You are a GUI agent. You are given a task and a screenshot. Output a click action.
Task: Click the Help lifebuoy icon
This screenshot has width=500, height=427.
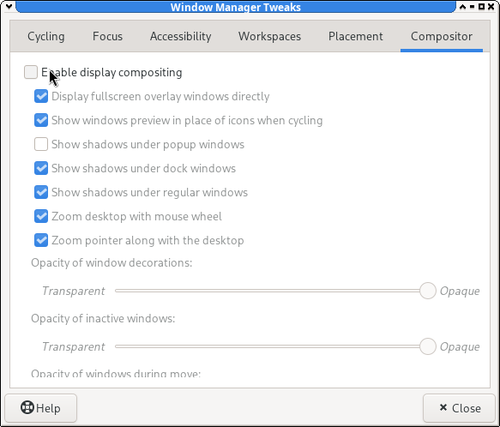[27, 407]
